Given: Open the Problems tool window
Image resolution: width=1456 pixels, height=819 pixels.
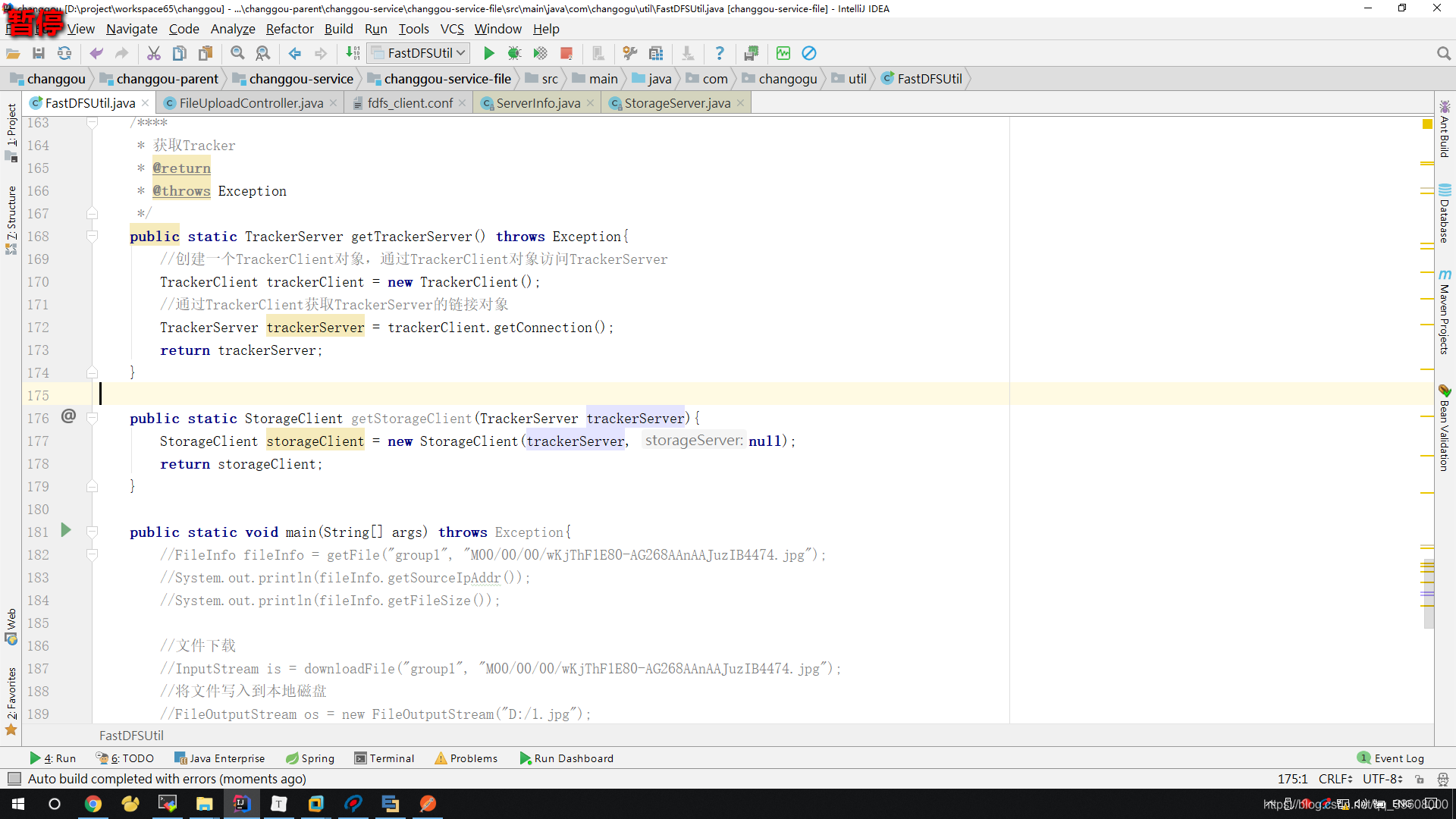Looking at the screenshot, I should coord(466,758).
